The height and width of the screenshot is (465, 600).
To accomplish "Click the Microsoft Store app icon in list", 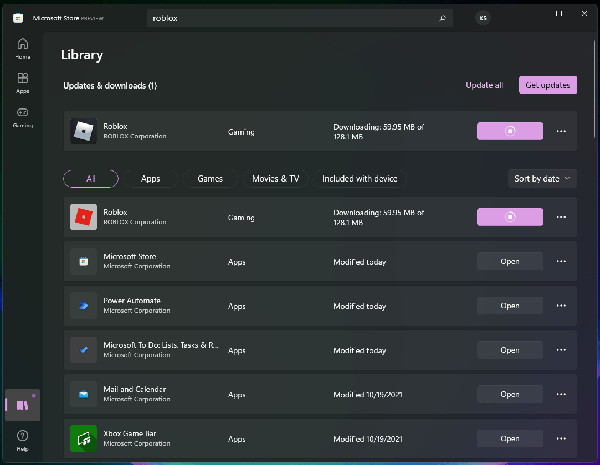I will (x=83, y=261).
